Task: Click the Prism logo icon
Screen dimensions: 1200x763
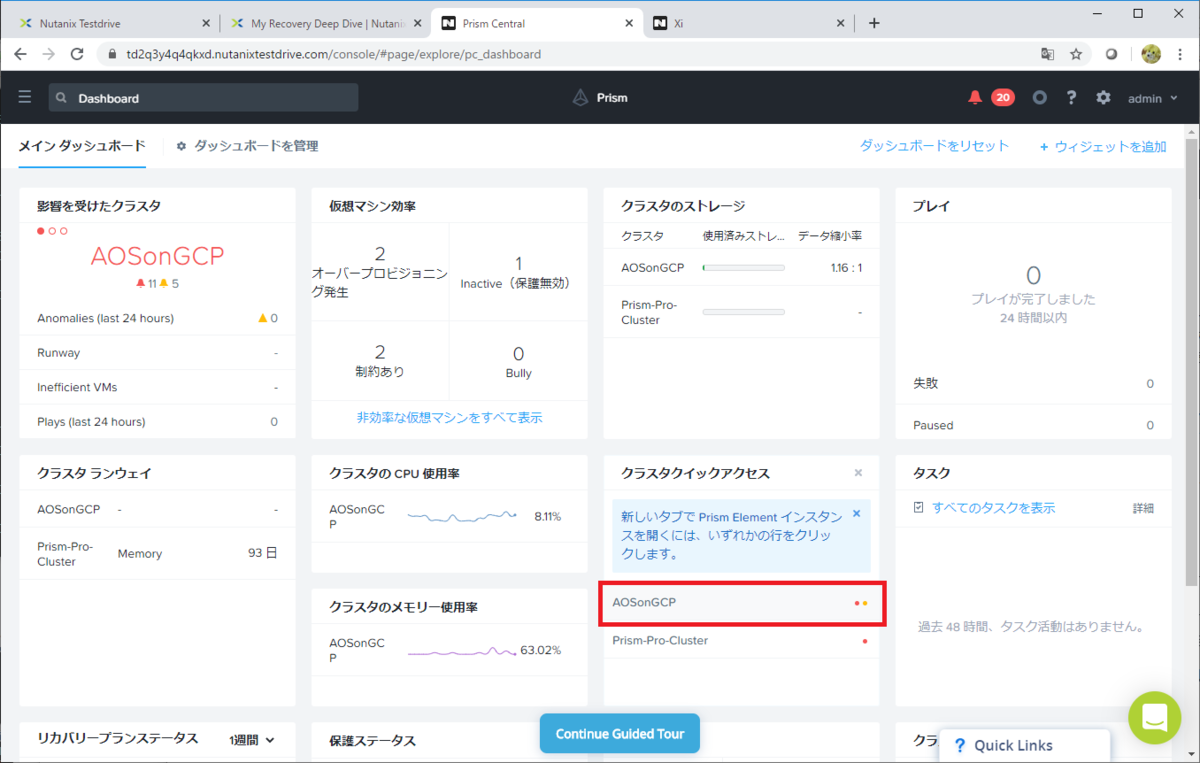Action: 580,98
